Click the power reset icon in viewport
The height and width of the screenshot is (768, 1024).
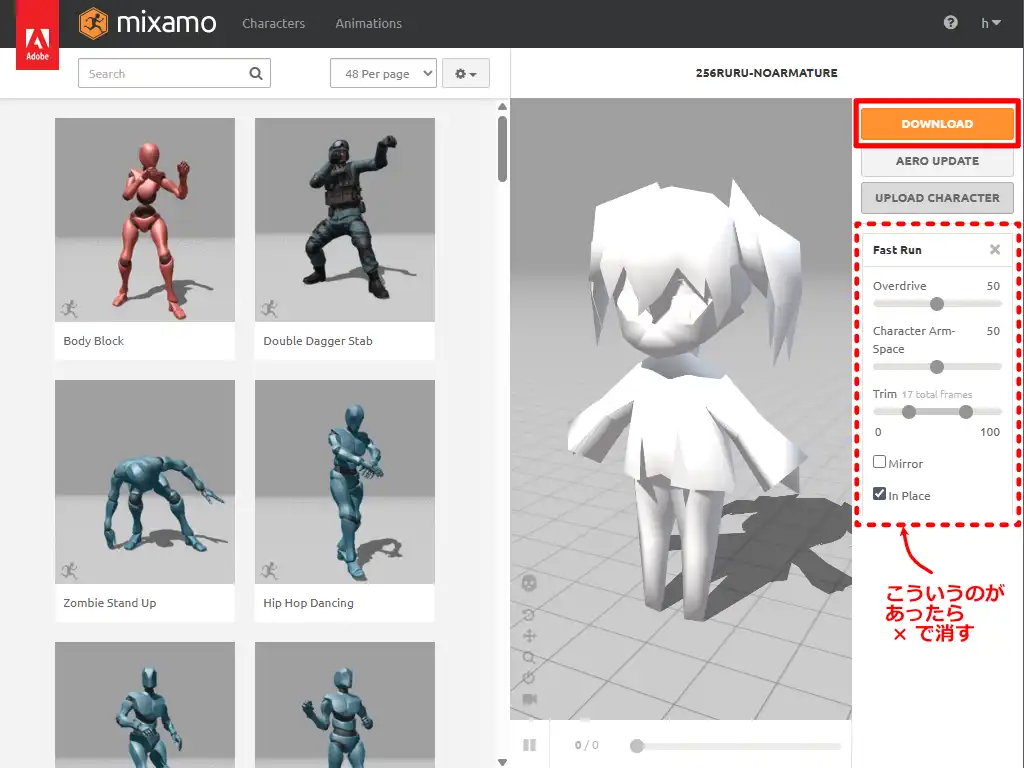click(529, 678)
